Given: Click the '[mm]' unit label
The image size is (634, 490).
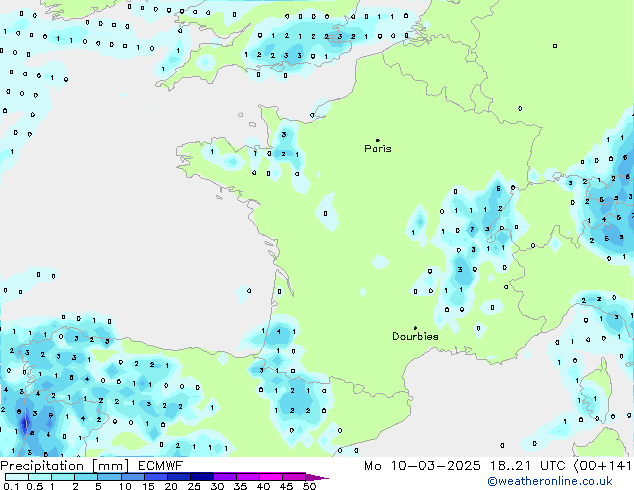Looking at the screenshot, I should tap(111, 466).
